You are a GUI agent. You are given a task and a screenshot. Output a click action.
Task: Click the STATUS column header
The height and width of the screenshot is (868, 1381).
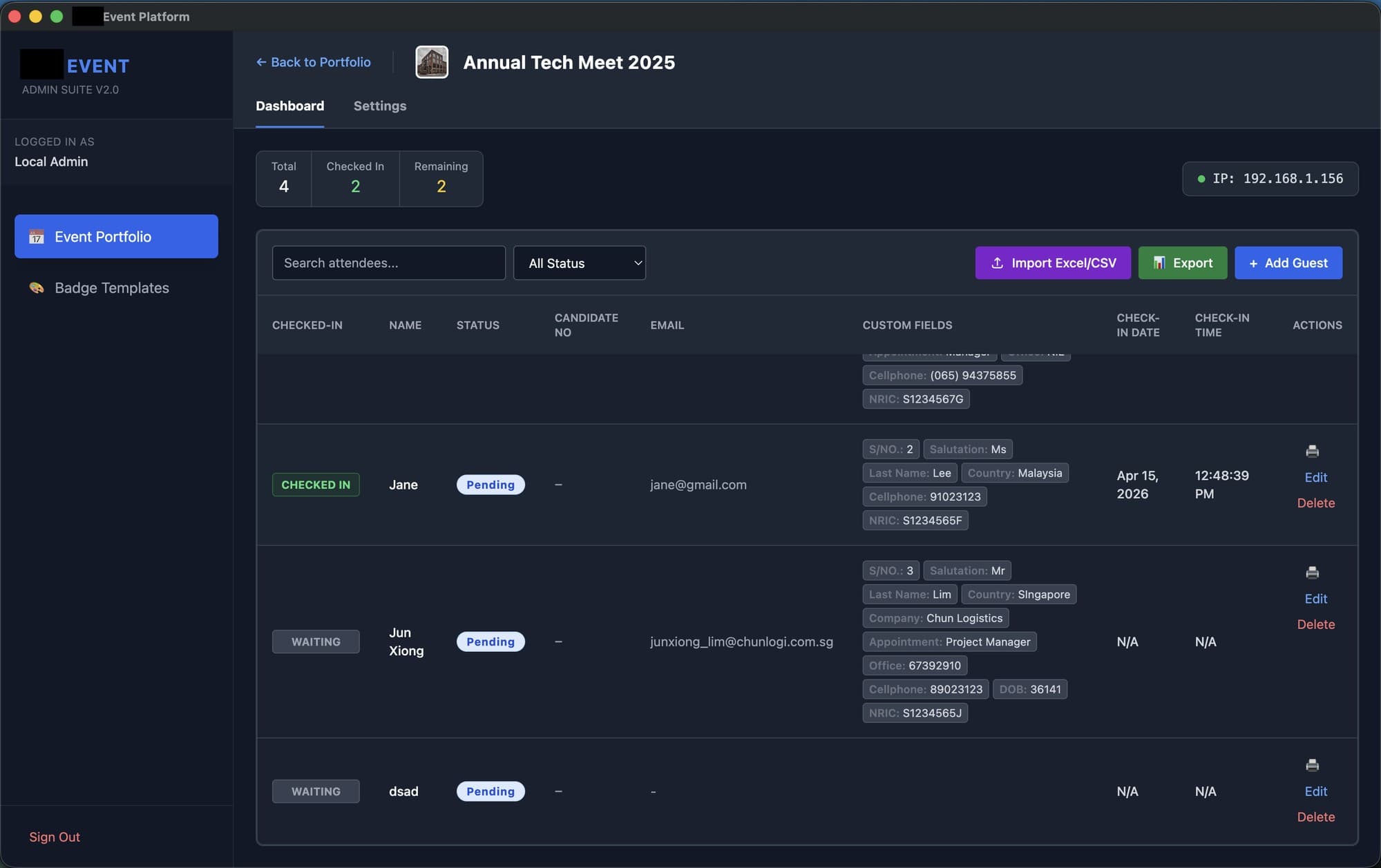pos(477,325)
